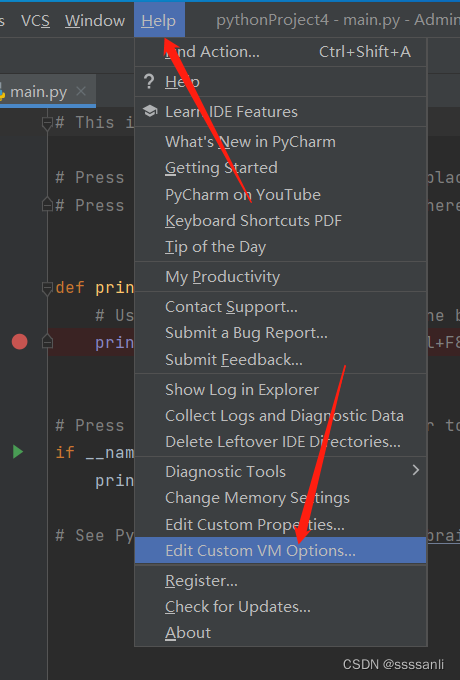Select Collect Logs and Diagnostic Data

281,415
